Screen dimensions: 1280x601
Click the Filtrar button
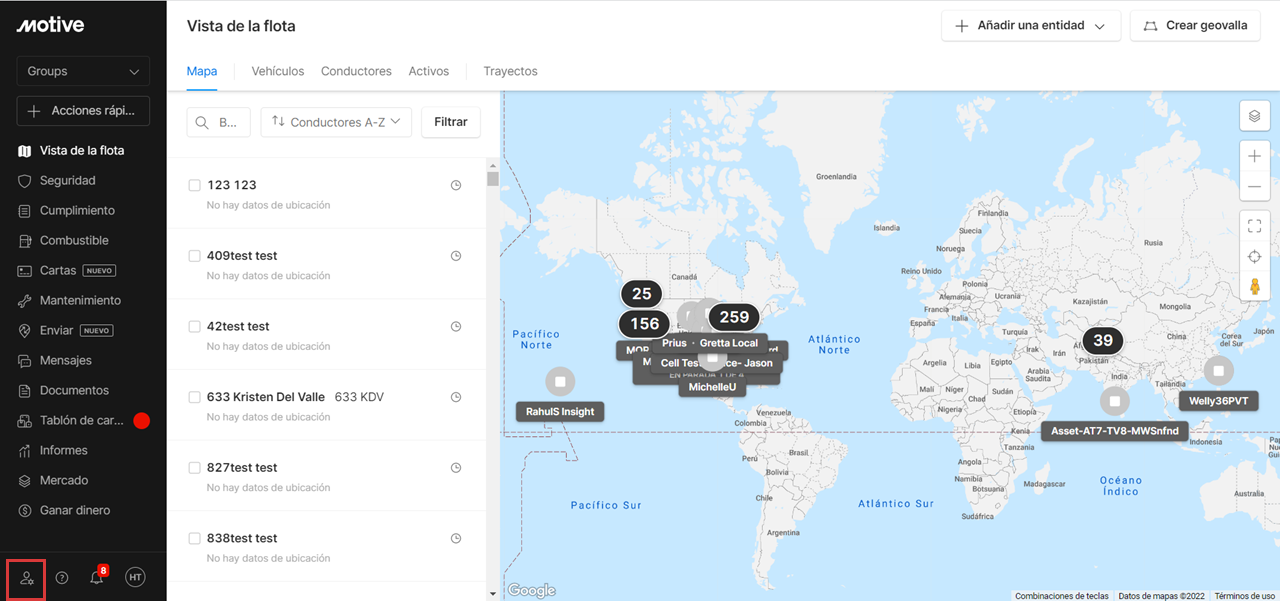pyautogui.click(x=451, y=122)
